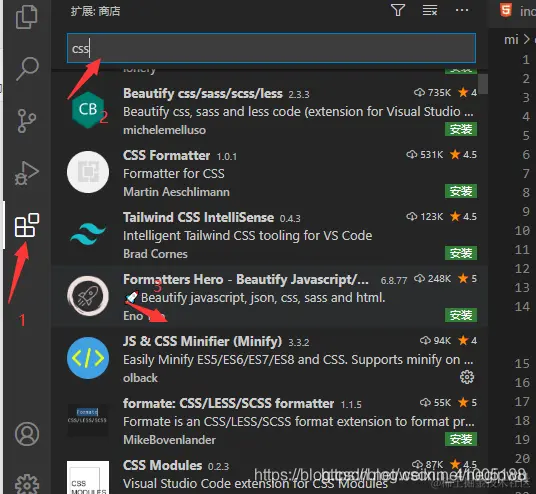The image size is (536, 494).
Task: Install the CSS Formatter extension
Action: (461, 191)
